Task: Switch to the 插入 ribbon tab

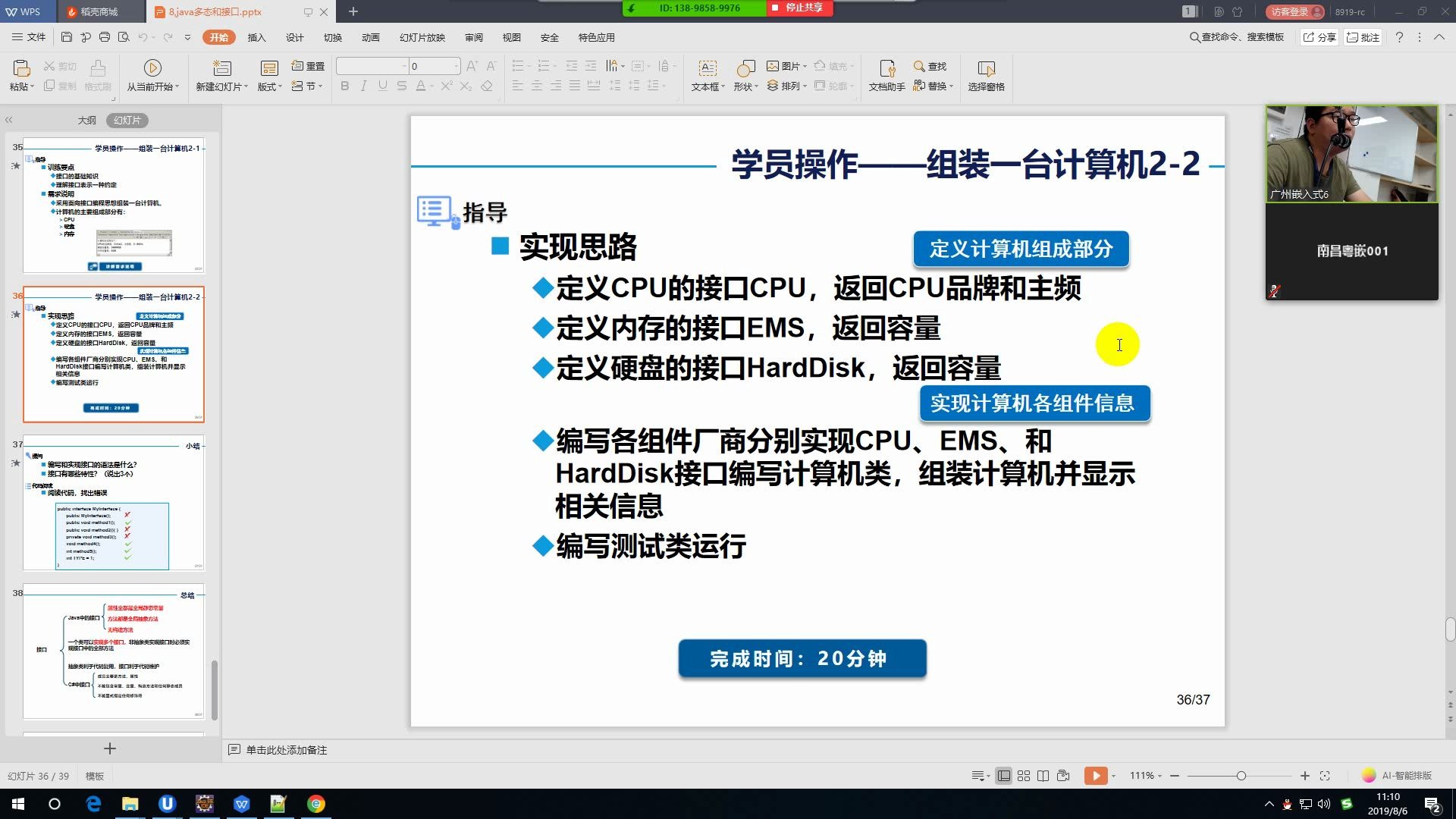Action: coord(256,36)
